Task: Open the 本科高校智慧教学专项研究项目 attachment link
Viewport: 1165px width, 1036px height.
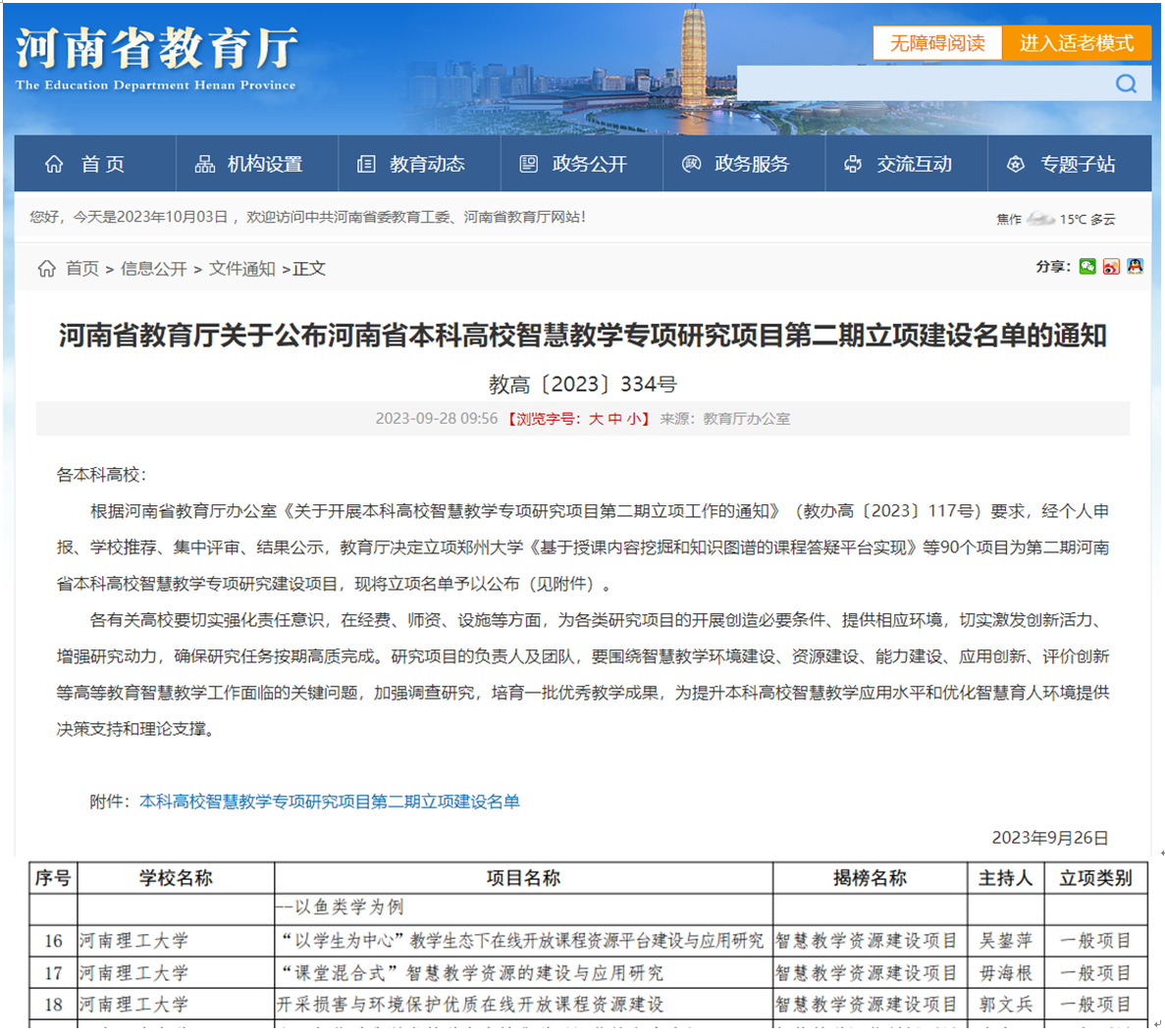Action: point(330,802)
